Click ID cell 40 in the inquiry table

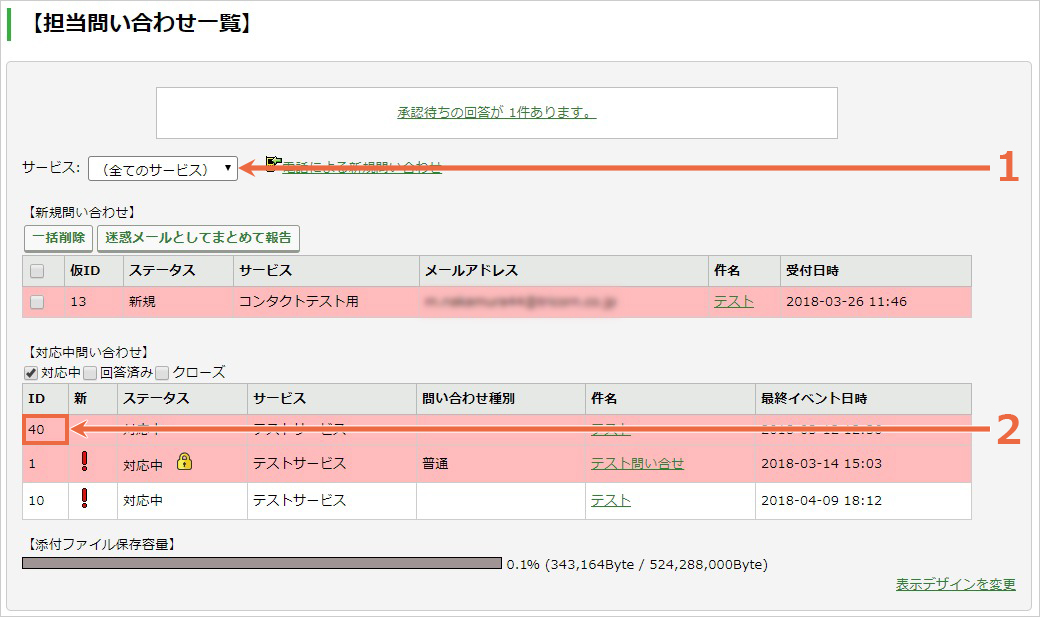[45, 429]
